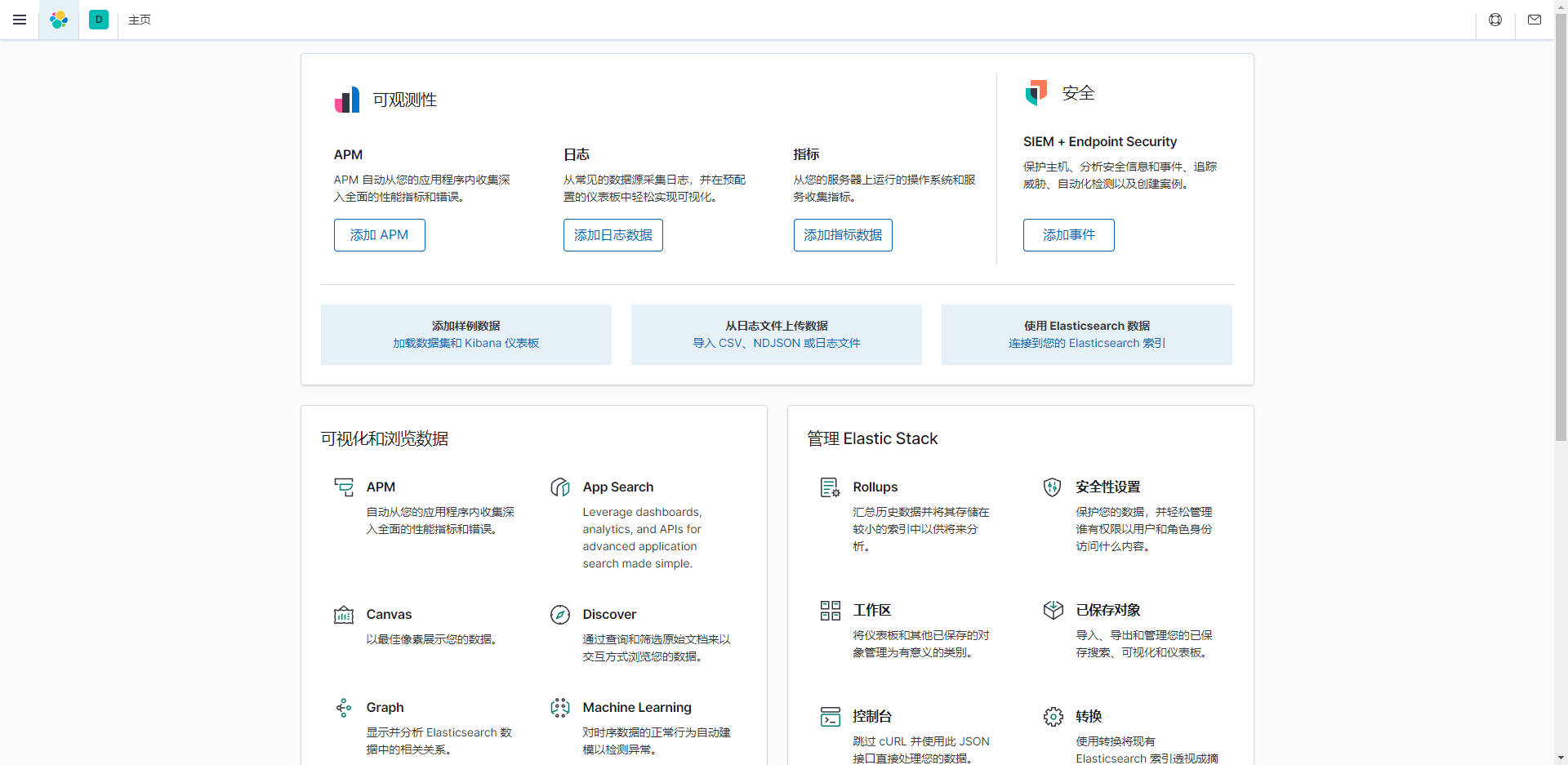This screenshot has width=1568, height=765.
Task: Click the 主页 breadcrumb
Action: click(x=140, y=20)
